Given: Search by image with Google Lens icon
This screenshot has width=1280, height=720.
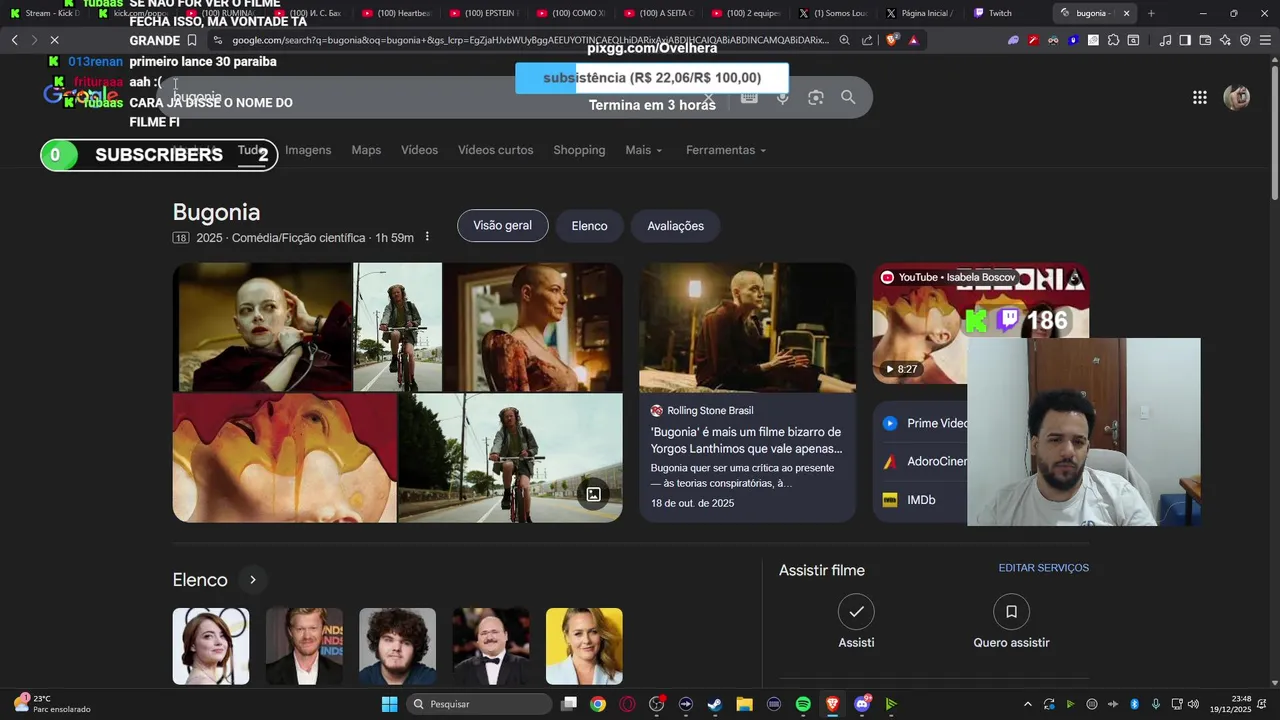Looking at the screenshot, I should [x=816, y=97].
